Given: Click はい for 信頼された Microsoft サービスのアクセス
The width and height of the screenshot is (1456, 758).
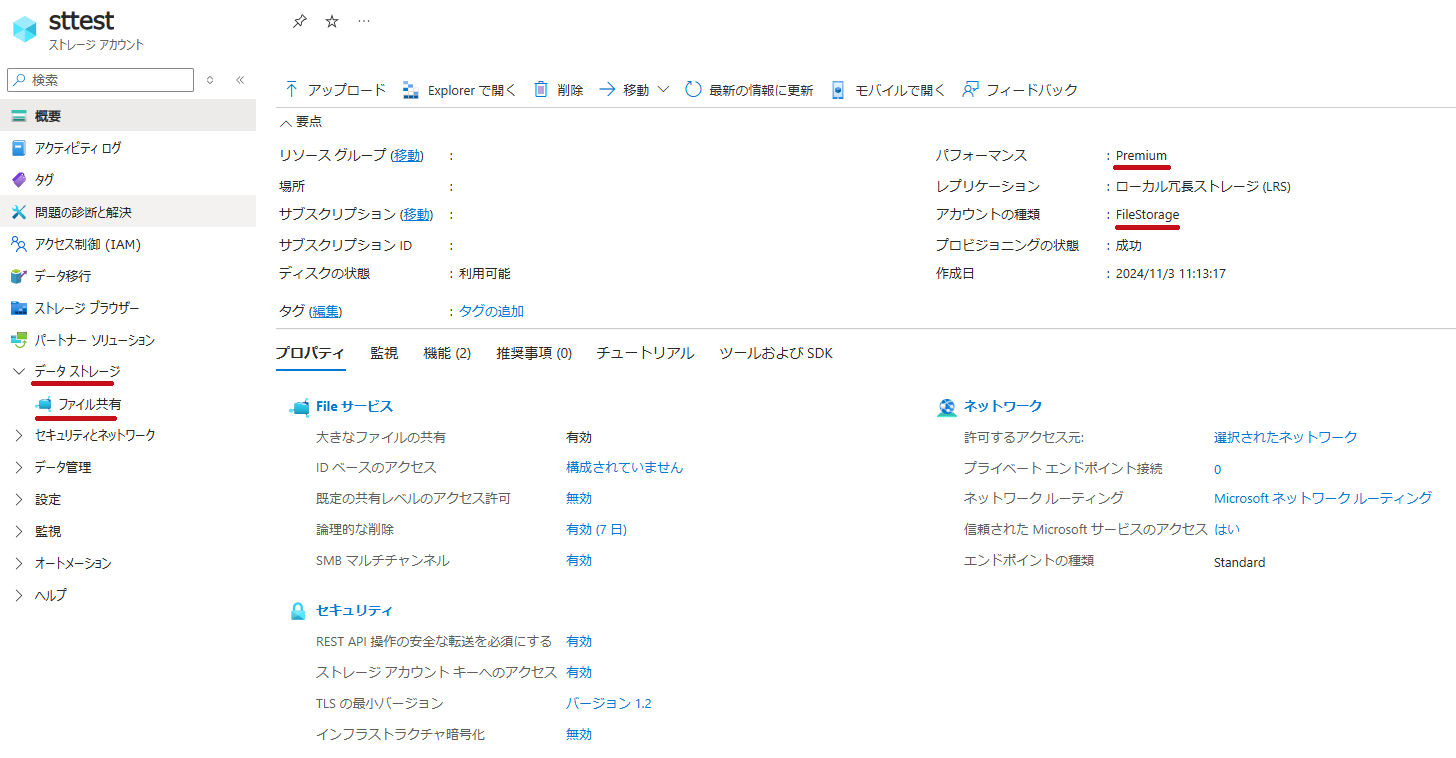Looking at the screenshot, I should (x=1227, y=529).
